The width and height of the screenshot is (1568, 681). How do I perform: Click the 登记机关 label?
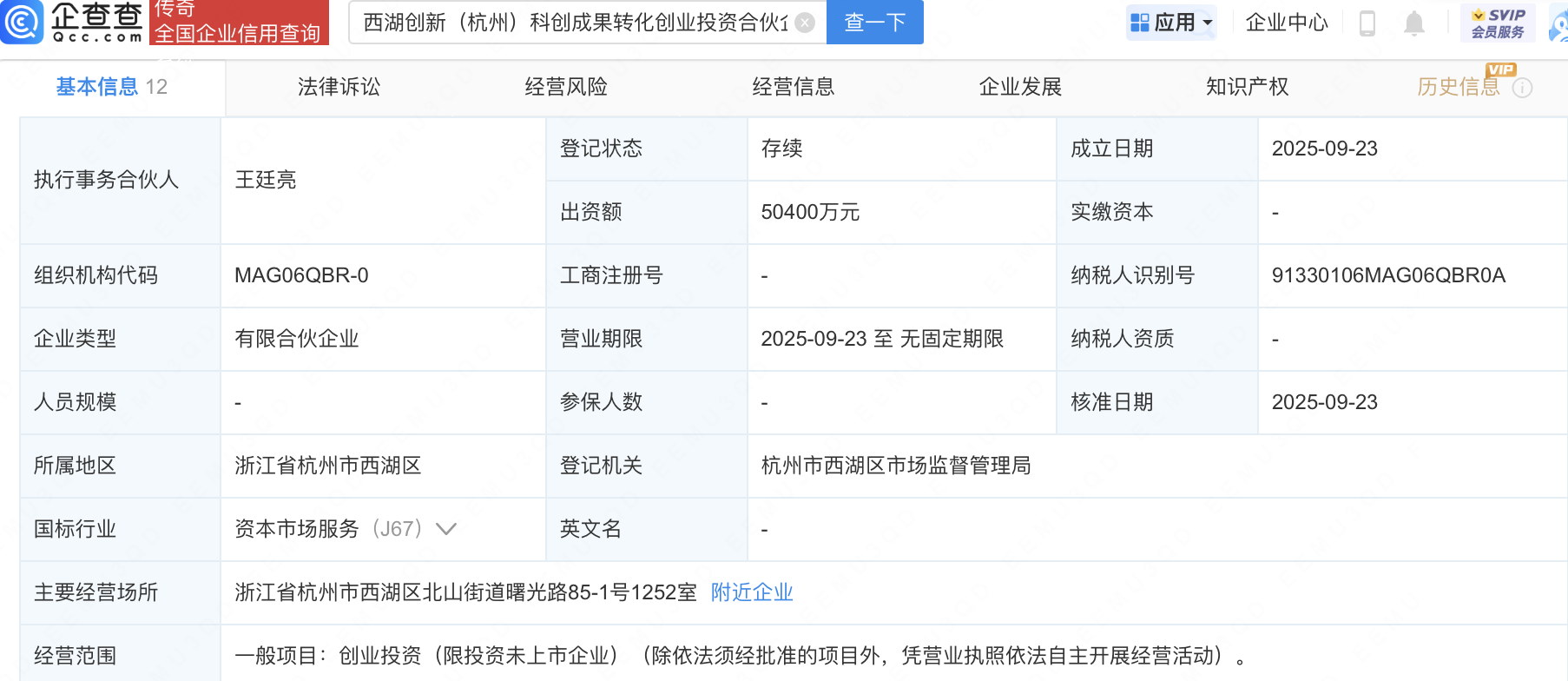click(601, 466)
